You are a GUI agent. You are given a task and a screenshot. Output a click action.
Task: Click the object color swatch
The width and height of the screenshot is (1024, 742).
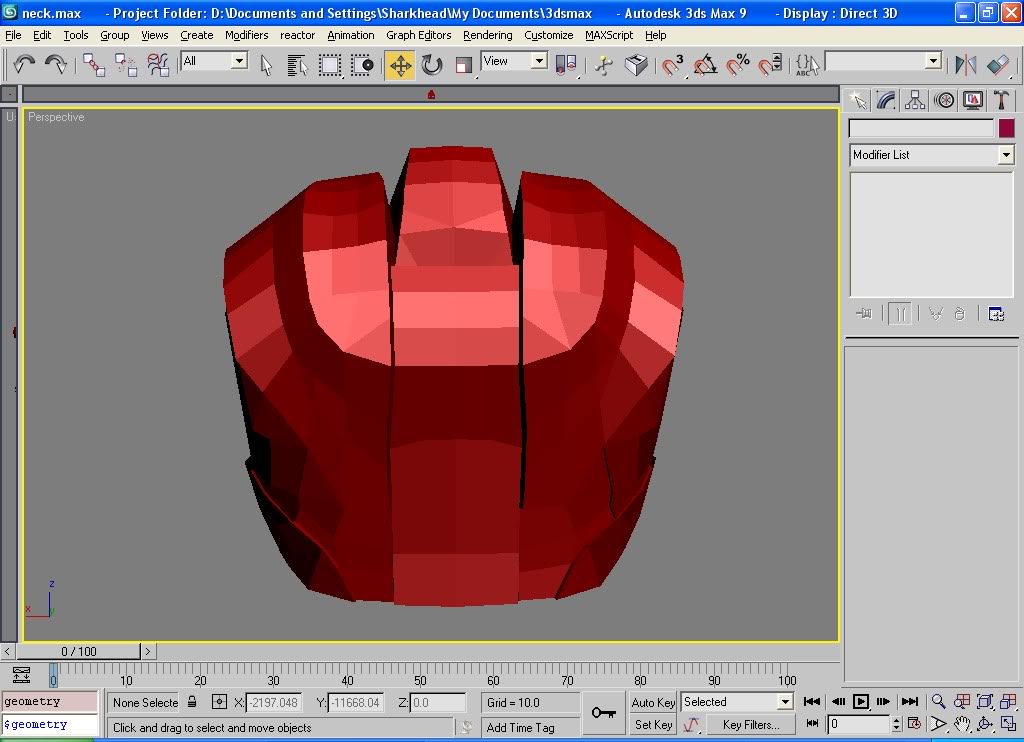point(1006,128)
